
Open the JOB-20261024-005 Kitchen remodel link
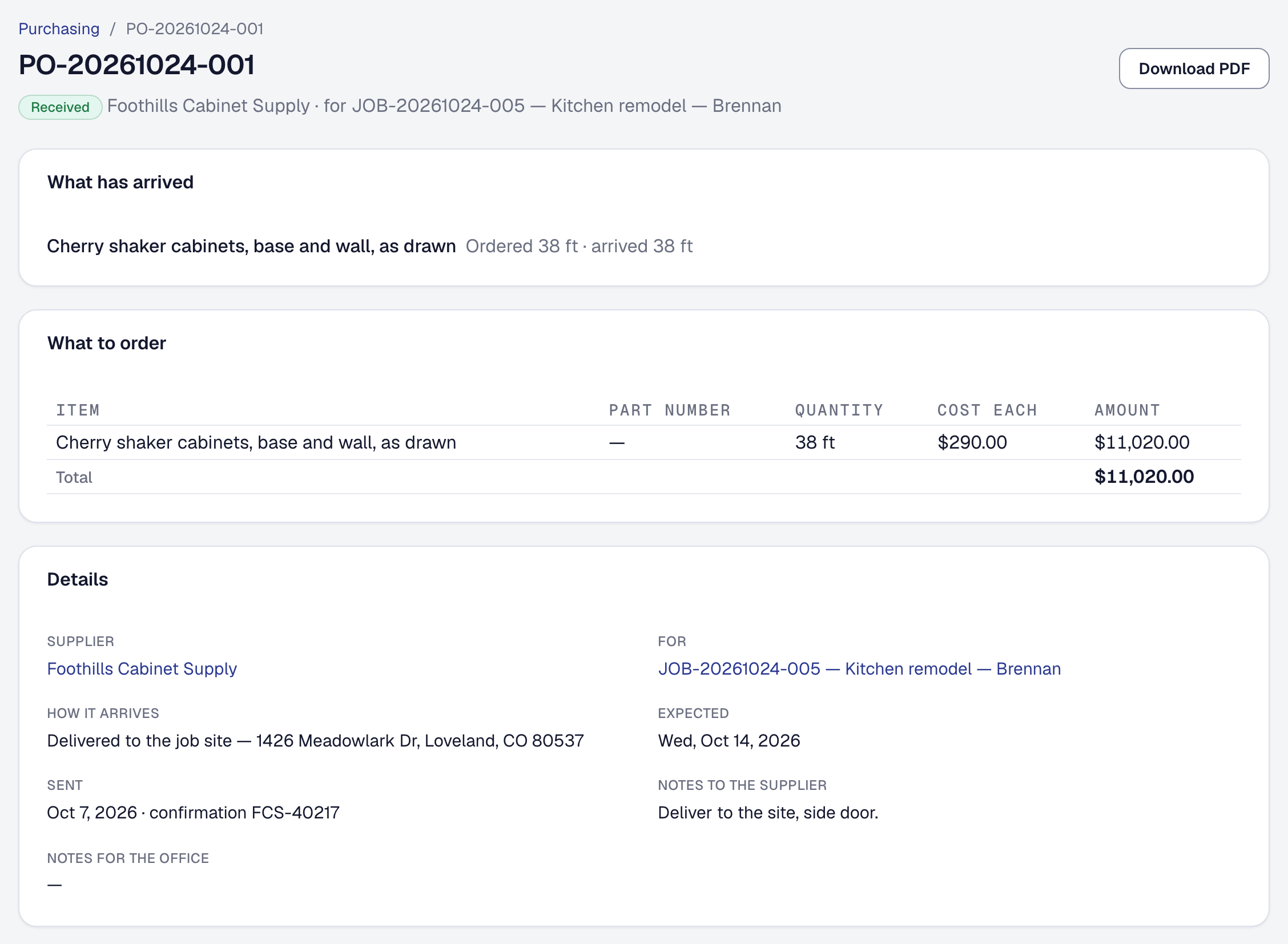(x=859, y=668)
